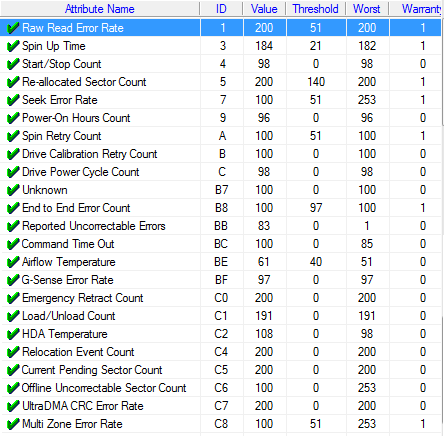
Task: Select the End to End Error Count checkmark
Action: 13,208
